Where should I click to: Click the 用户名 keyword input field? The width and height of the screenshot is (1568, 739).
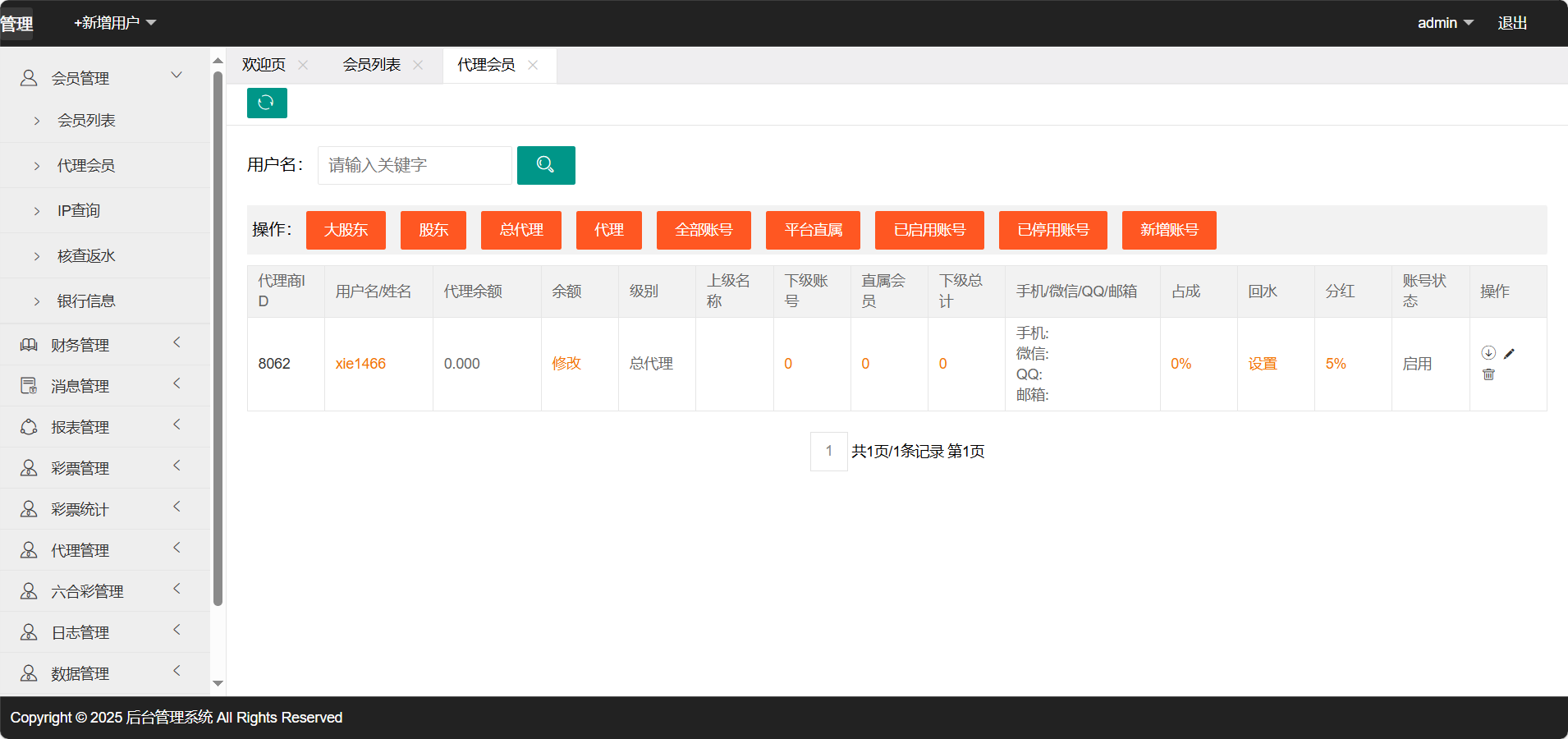(415, 165)
